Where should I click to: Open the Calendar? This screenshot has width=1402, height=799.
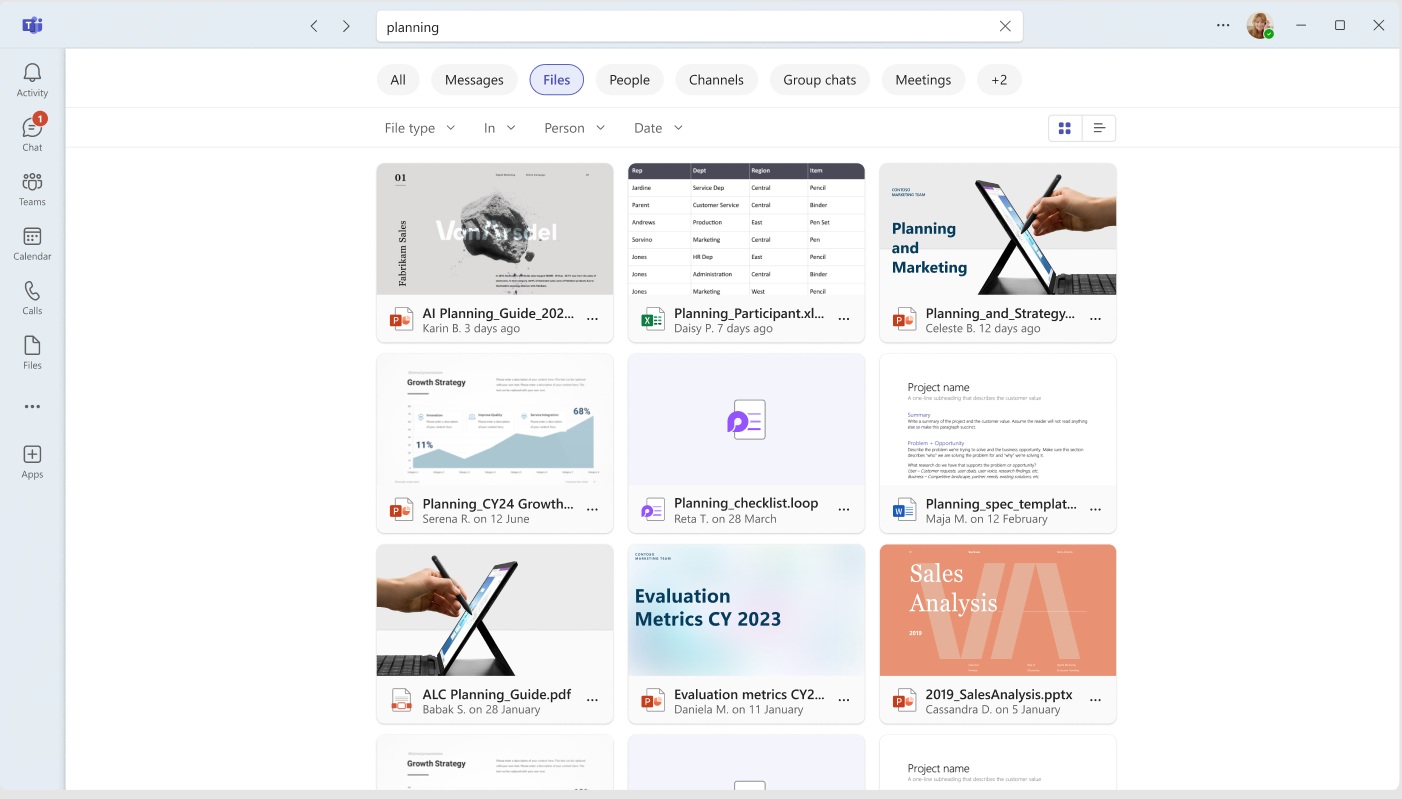[x=31, y=241]
